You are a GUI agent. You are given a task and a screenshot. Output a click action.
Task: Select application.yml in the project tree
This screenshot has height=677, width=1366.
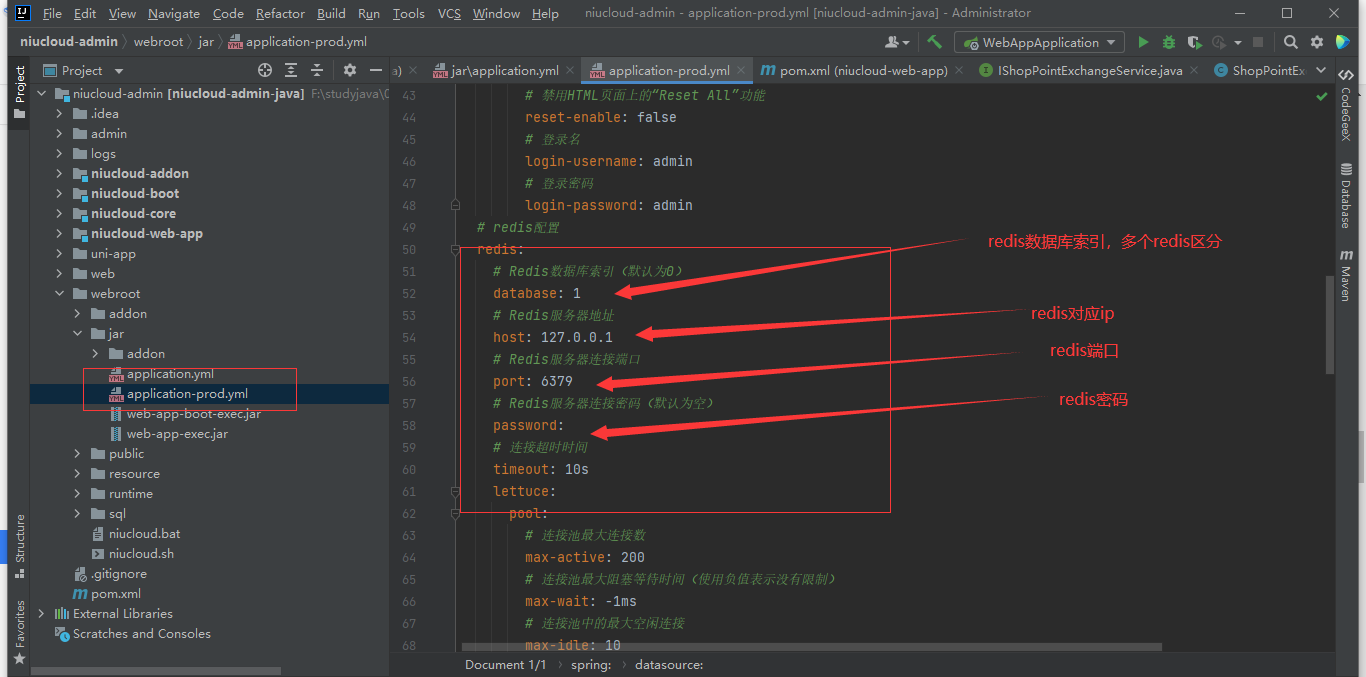click(170, 374)
